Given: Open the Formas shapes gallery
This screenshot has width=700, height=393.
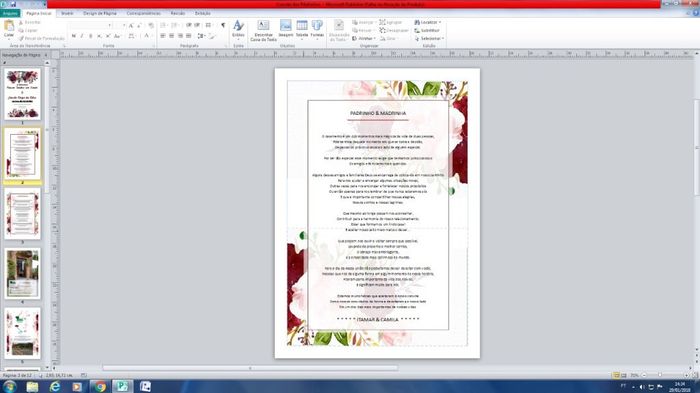Looking at the screenshot, I should (317, 29).
